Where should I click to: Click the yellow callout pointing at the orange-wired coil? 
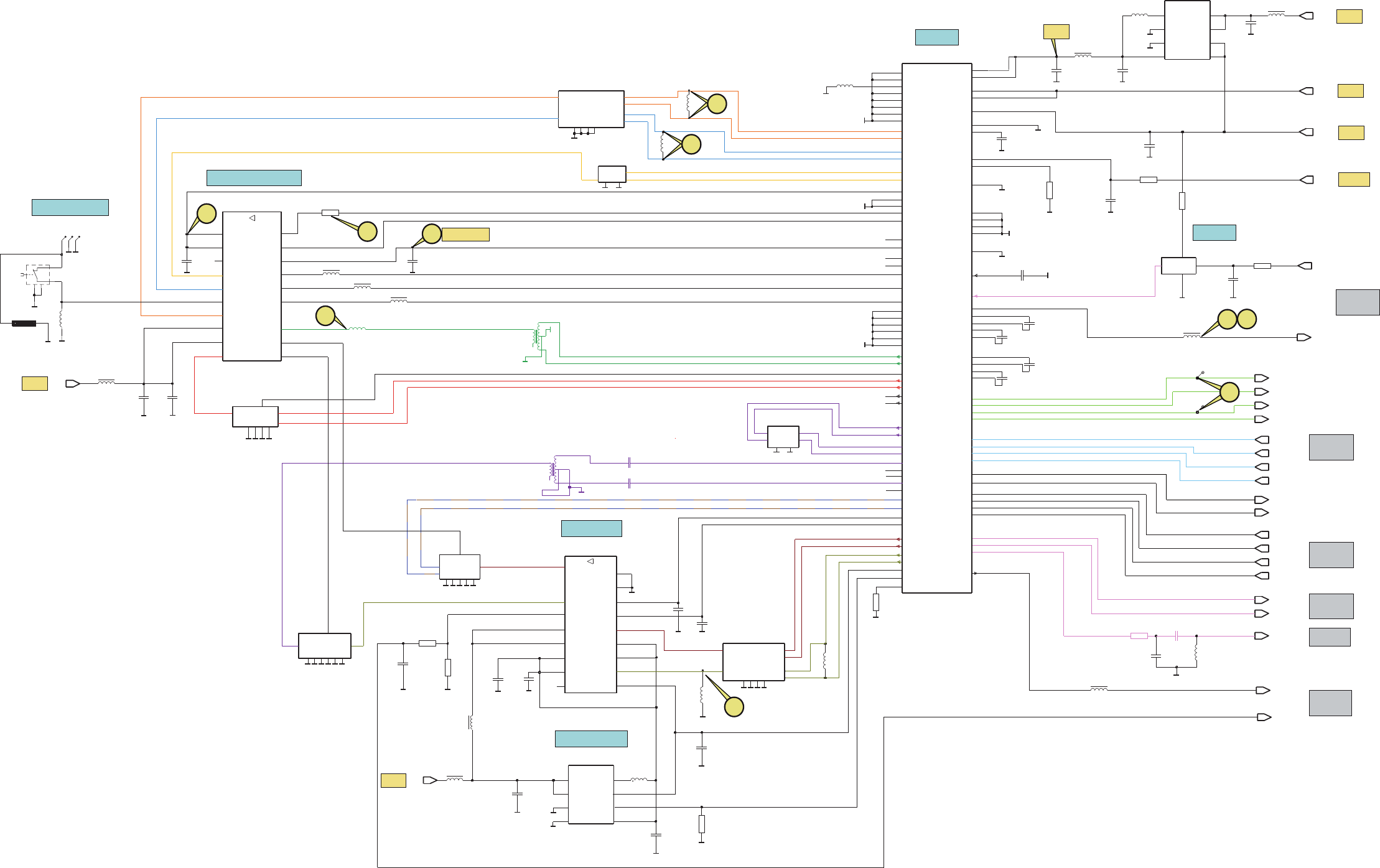[717, 104]
